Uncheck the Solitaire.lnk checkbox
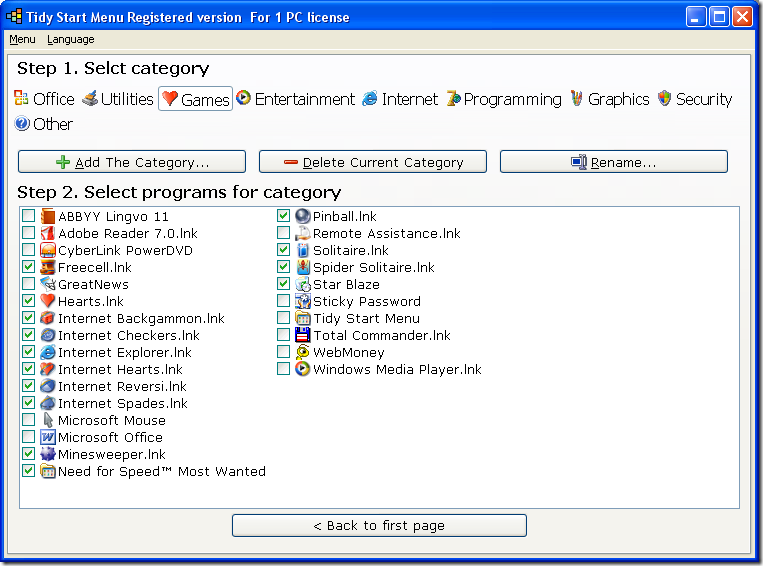 (284, 250)
